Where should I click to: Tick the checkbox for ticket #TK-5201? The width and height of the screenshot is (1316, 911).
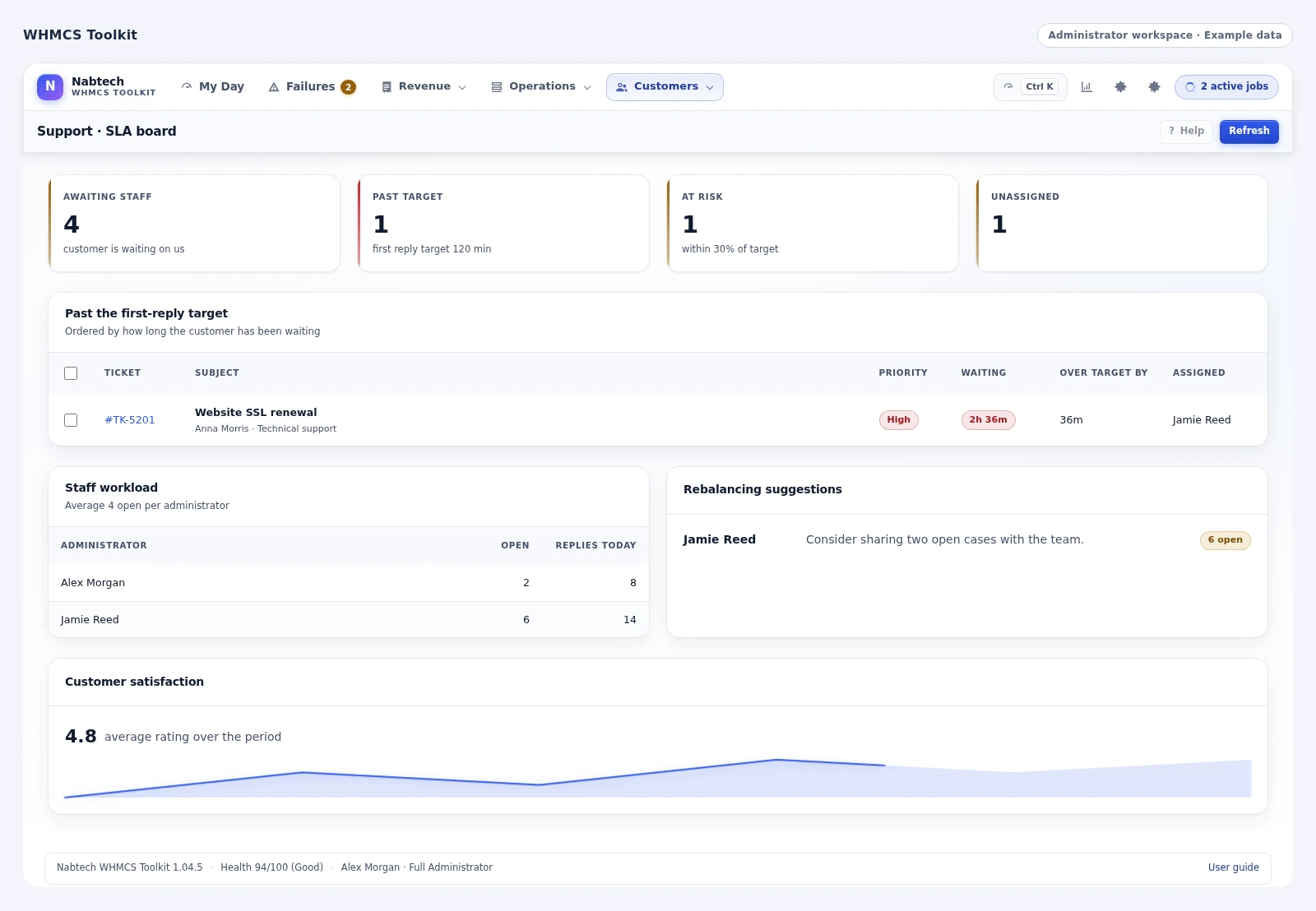tap(71, 420)
